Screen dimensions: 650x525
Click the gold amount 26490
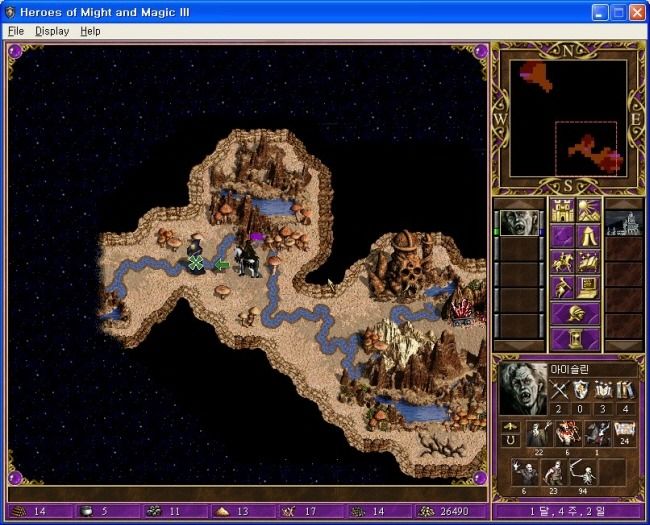pyautogui.click(x=454, y=511)
